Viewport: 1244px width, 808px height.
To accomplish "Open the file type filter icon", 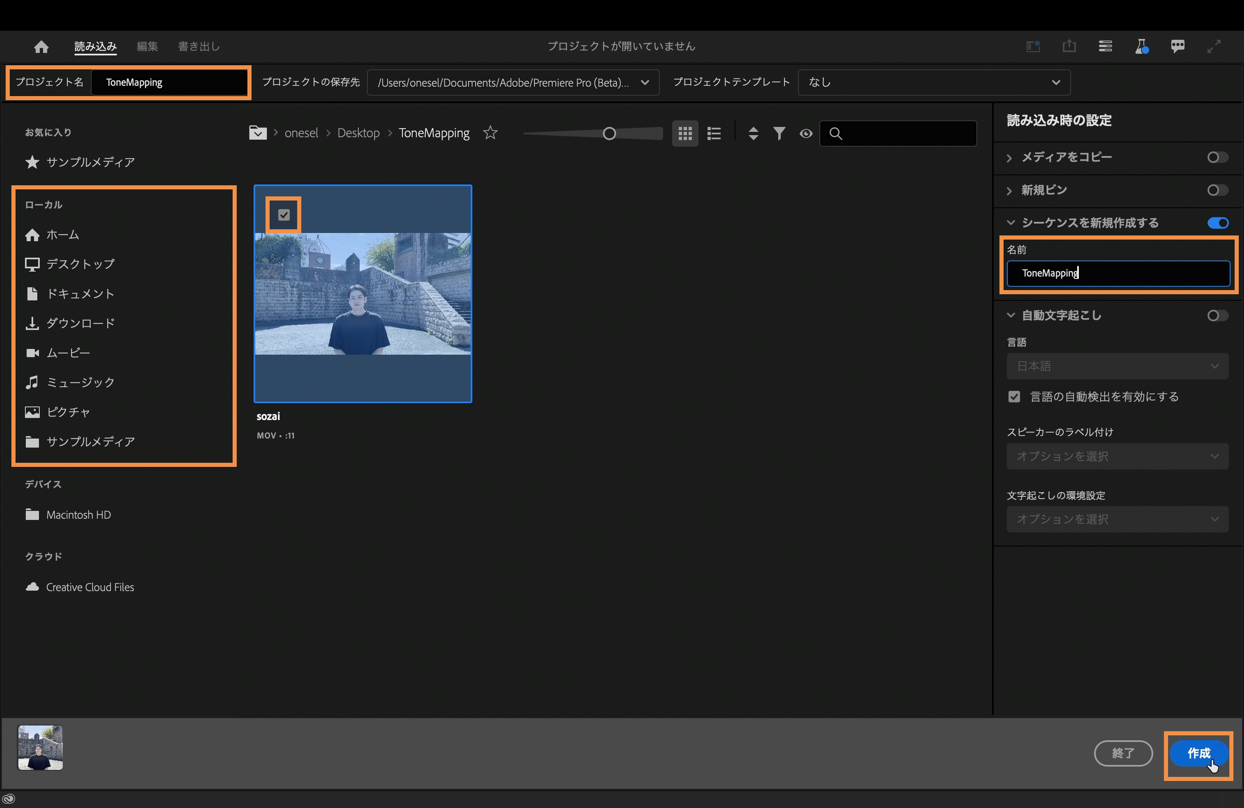I will pyautogui.click(x=779, y=133).
